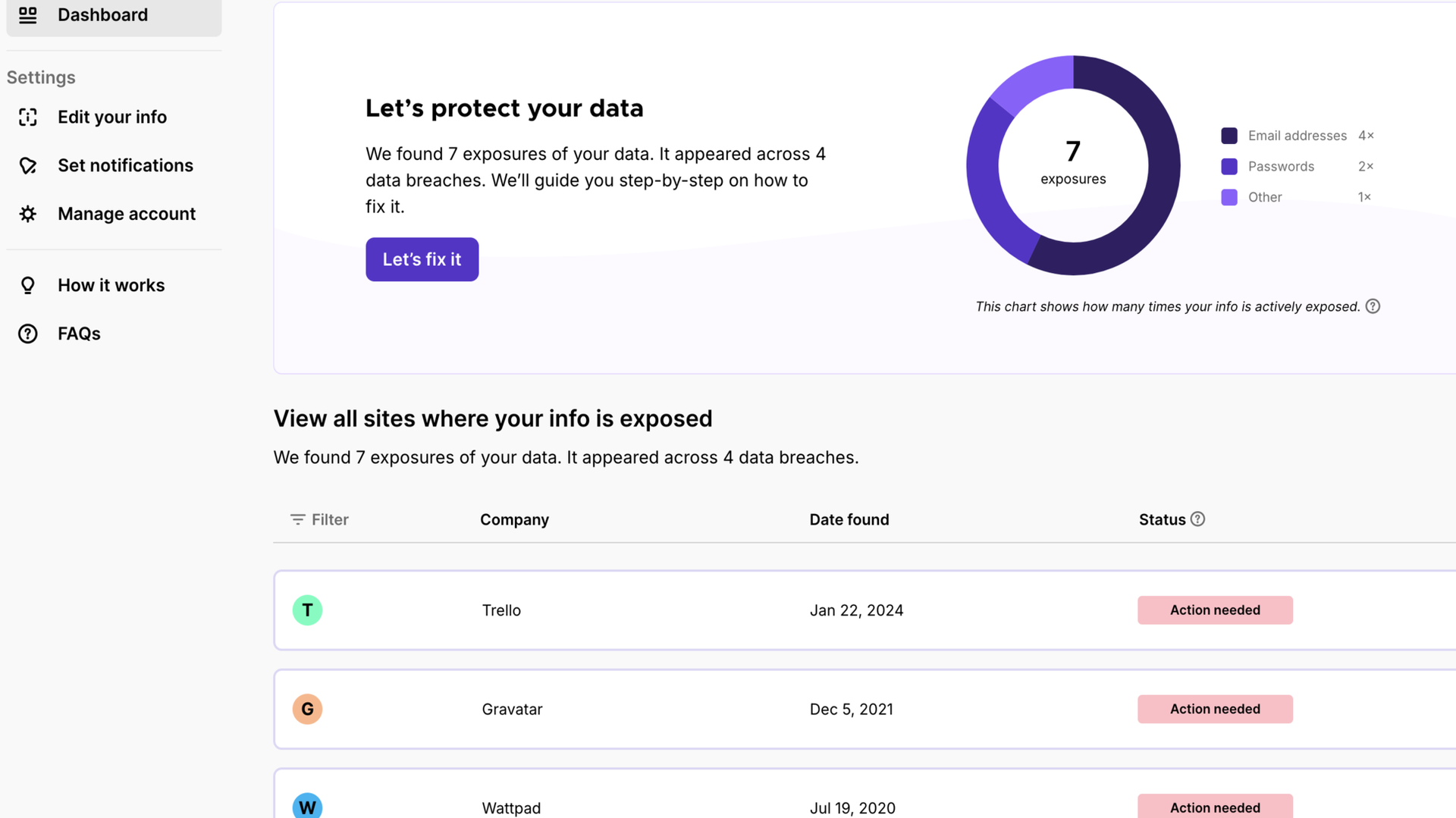The width and height of the screenshot is (1456, 818).
Task: Click the Gravatar avatar letter G
Action: pyautogui.click(x=307, y=709)
